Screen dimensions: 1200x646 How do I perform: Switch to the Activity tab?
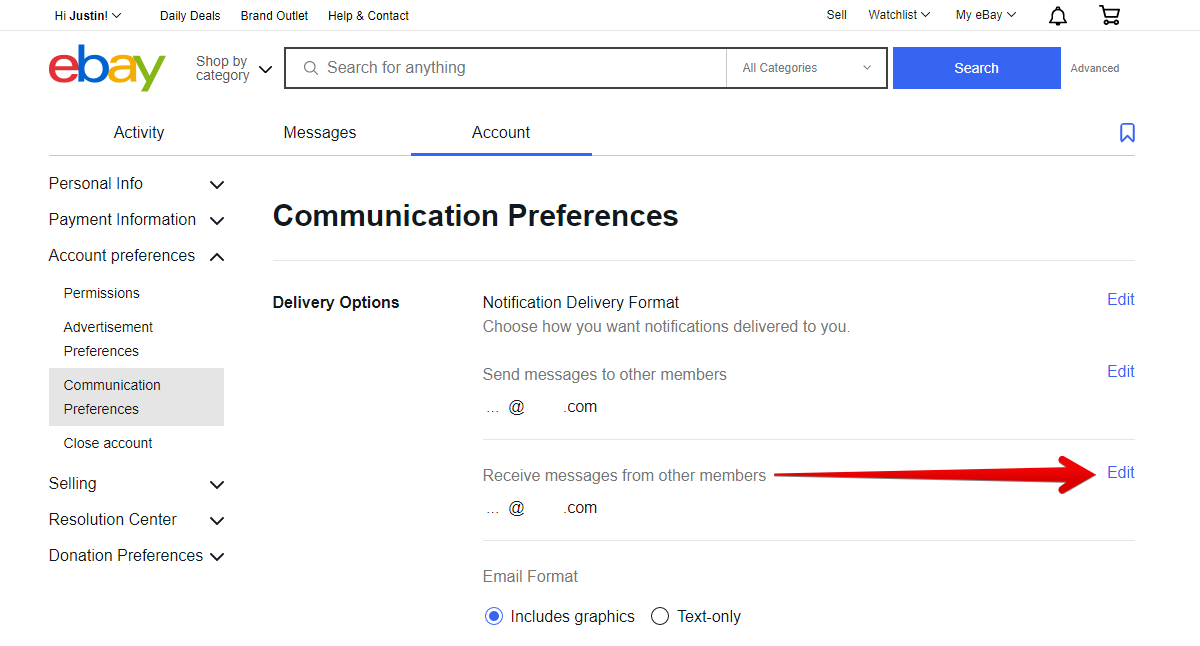[x=139, y=133]
